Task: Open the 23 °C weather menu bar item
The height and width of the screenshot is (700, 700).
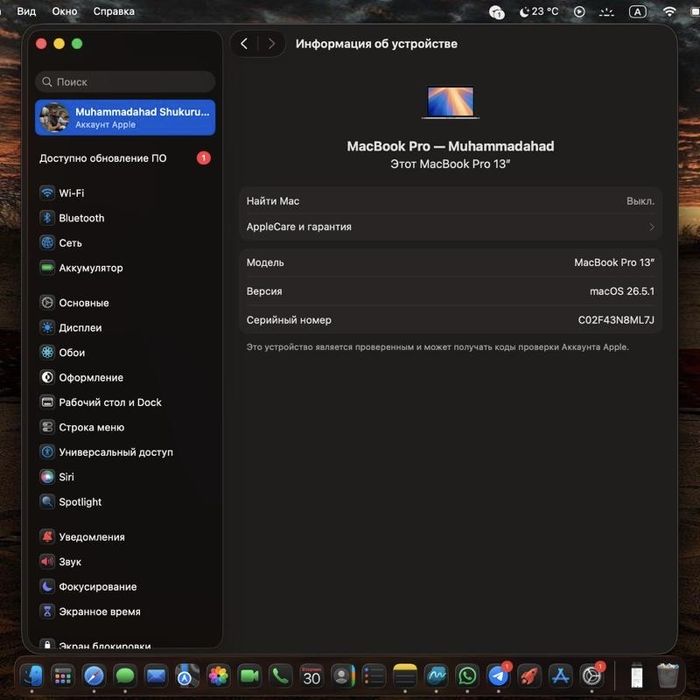Action: [539, 12]
